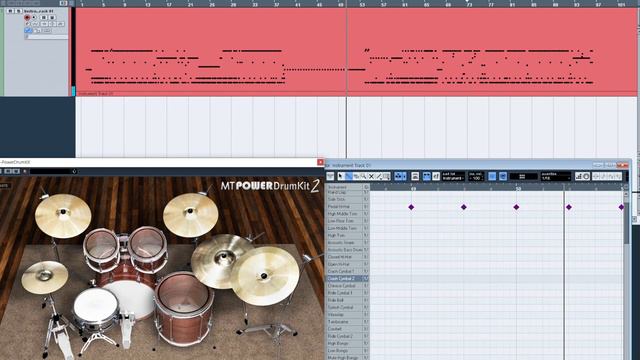Select the arrow Object Selection tool in drum editor

tap(340, 176)
